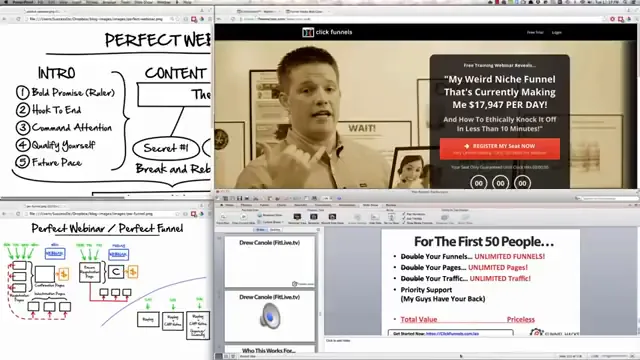Open the Login link on ClickFunnels
640x360 pixels.
(557, 32)
